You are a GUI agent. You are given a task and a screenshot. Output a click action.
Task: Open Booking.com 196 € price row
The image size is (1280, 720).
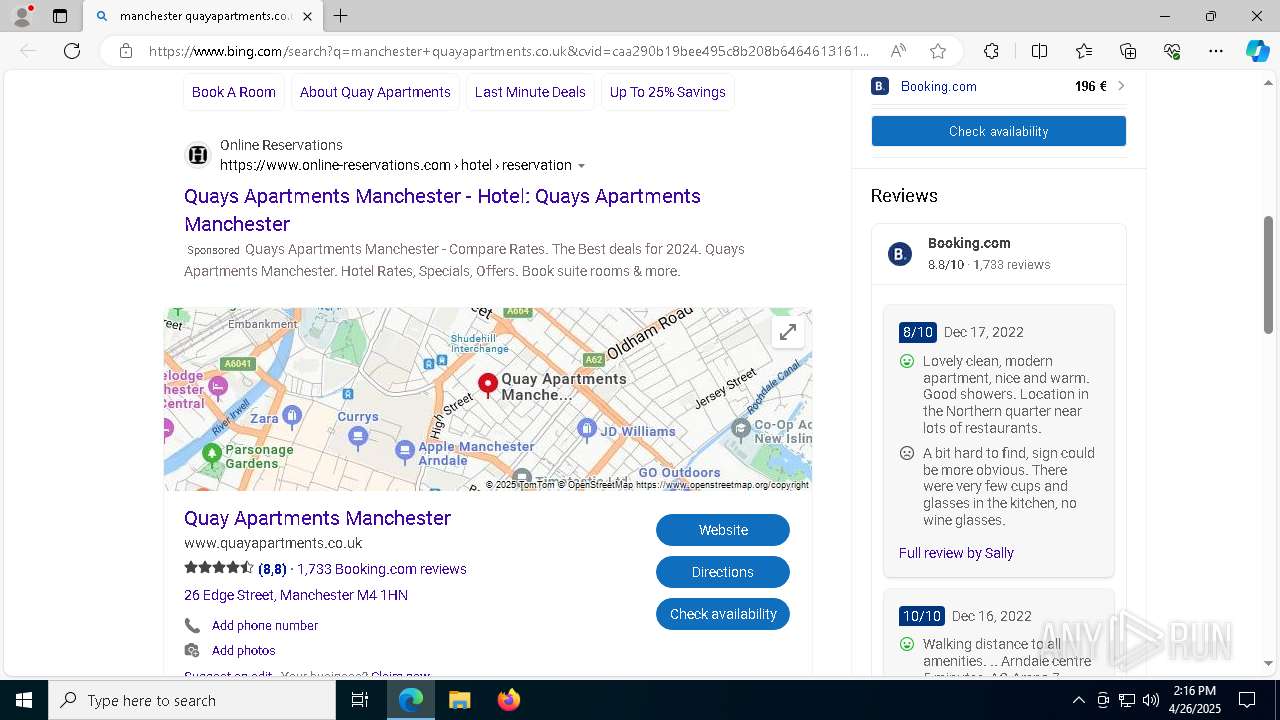point(998,86)
